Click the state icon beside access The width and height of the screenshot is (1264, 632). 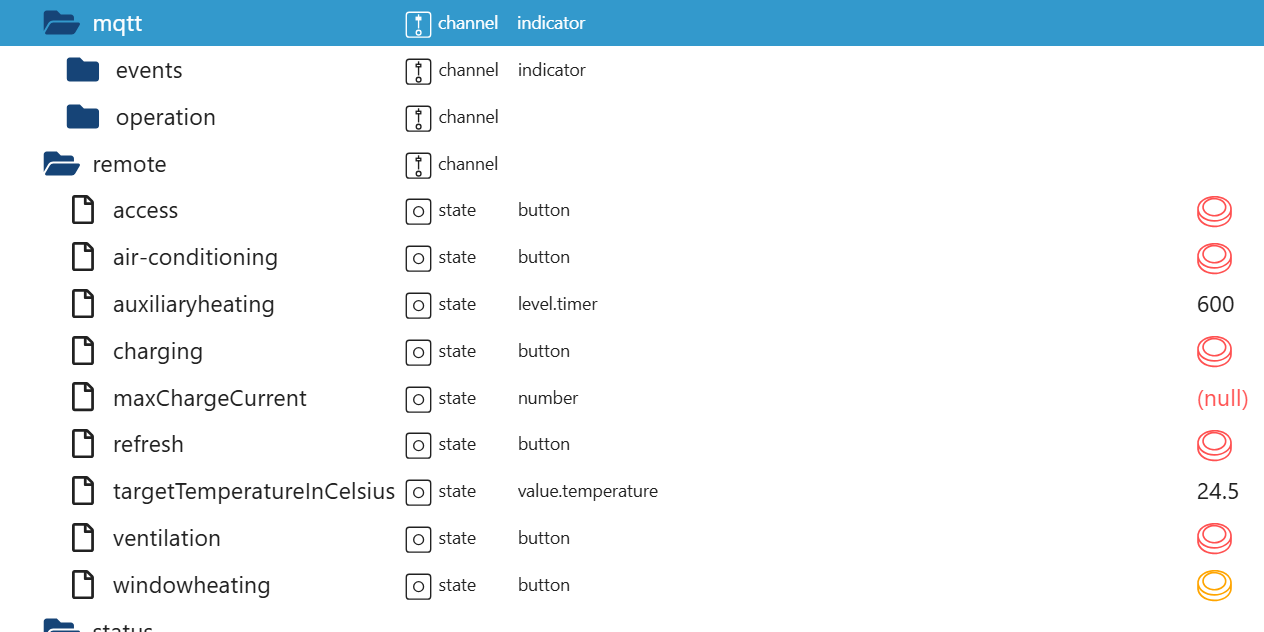click(x=418, y=211)
